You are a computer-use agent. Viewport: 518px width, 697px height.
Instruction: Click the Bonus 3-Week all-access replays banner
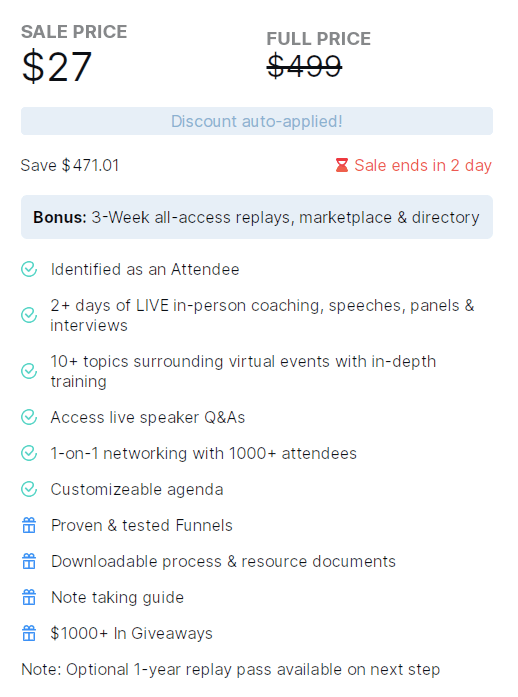(257, 217)
